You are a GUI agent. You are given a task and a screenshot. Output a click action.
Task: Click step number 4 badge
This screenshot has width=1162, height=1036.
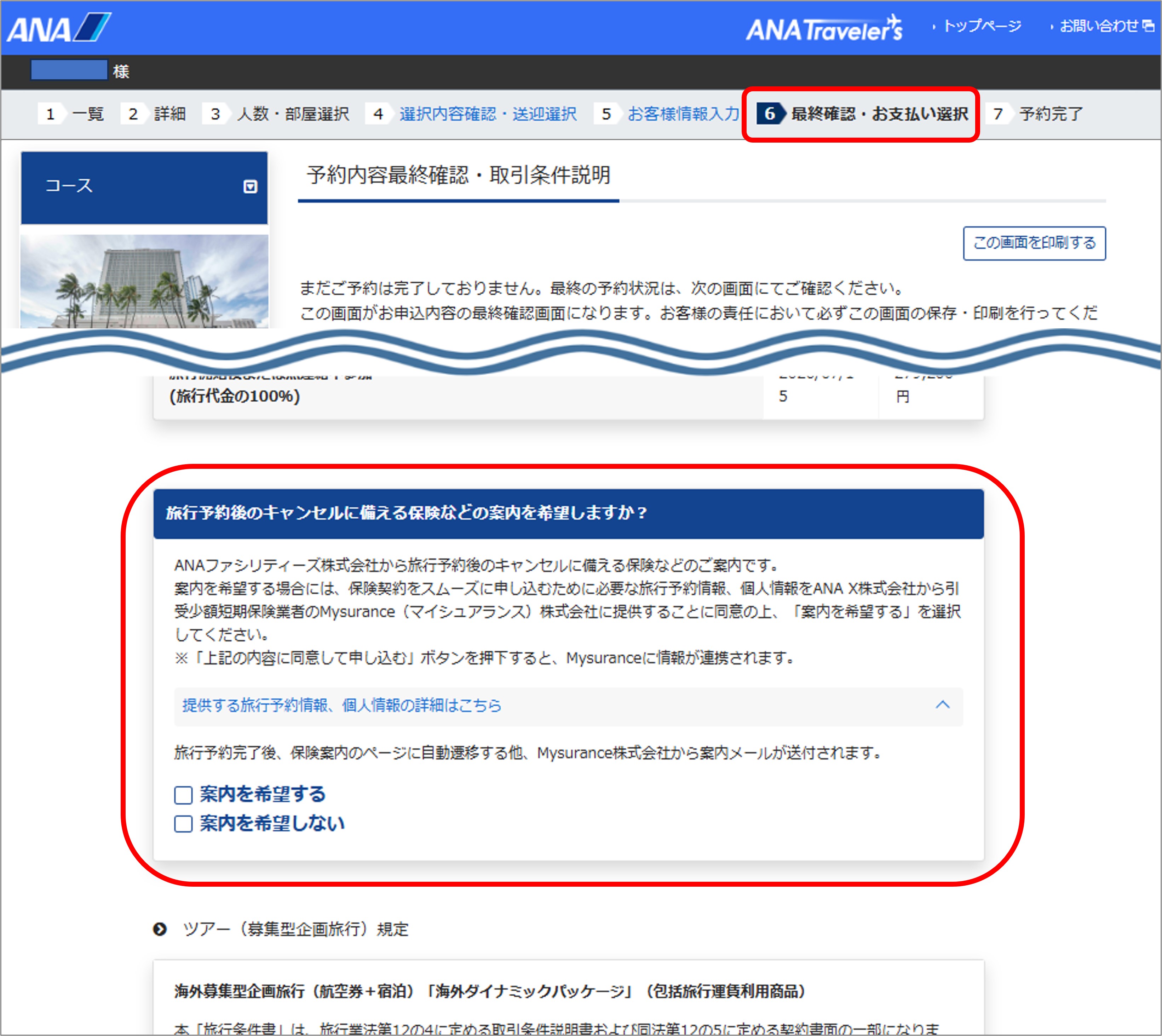pyautogui.click(x=378, y=114)
